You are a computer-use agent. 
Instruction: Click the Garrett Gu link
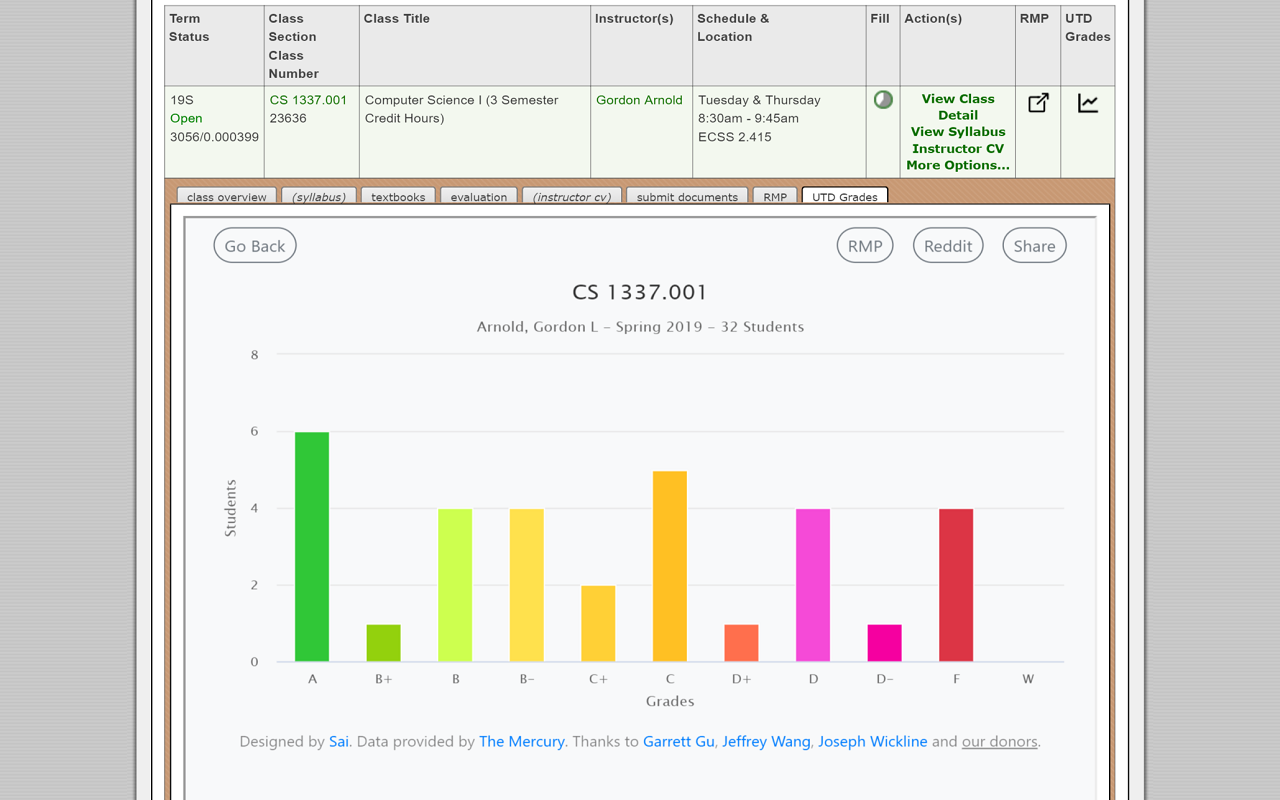coord(679,742)
